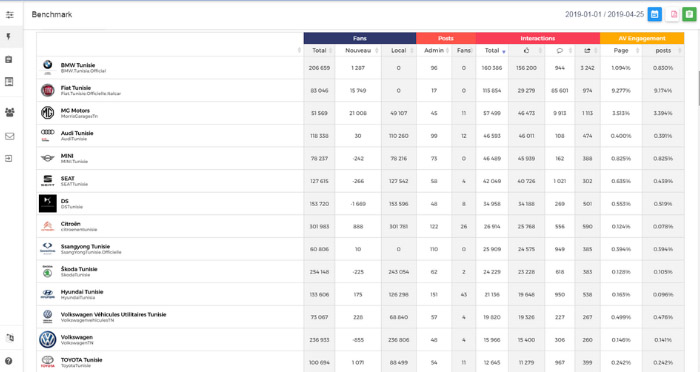Open the filter settings sliders icon

[x=9, y=15]
